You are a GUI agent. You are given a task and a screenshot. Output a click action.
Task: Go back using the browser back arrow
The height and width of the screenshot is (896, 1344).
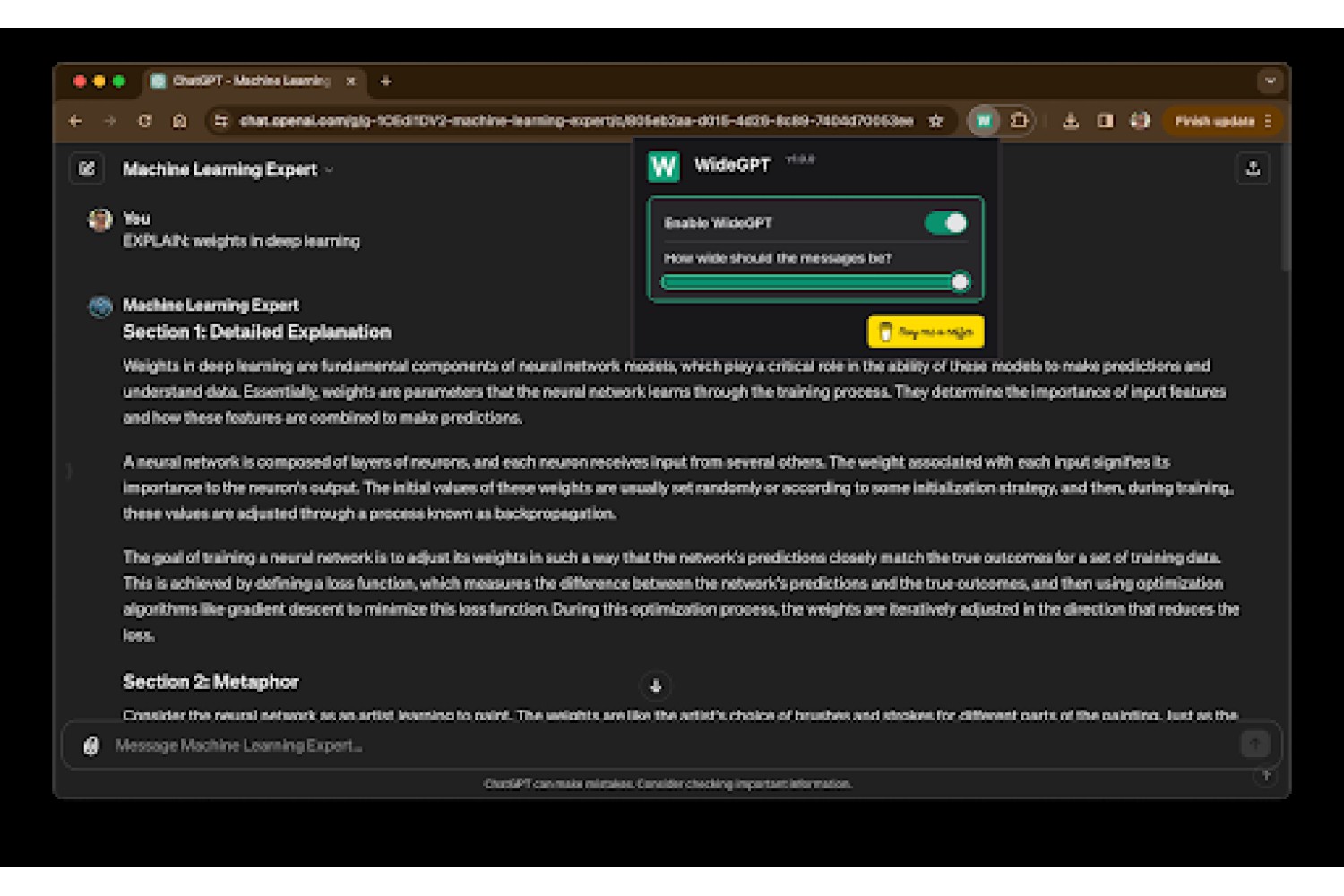pos(75,121)
